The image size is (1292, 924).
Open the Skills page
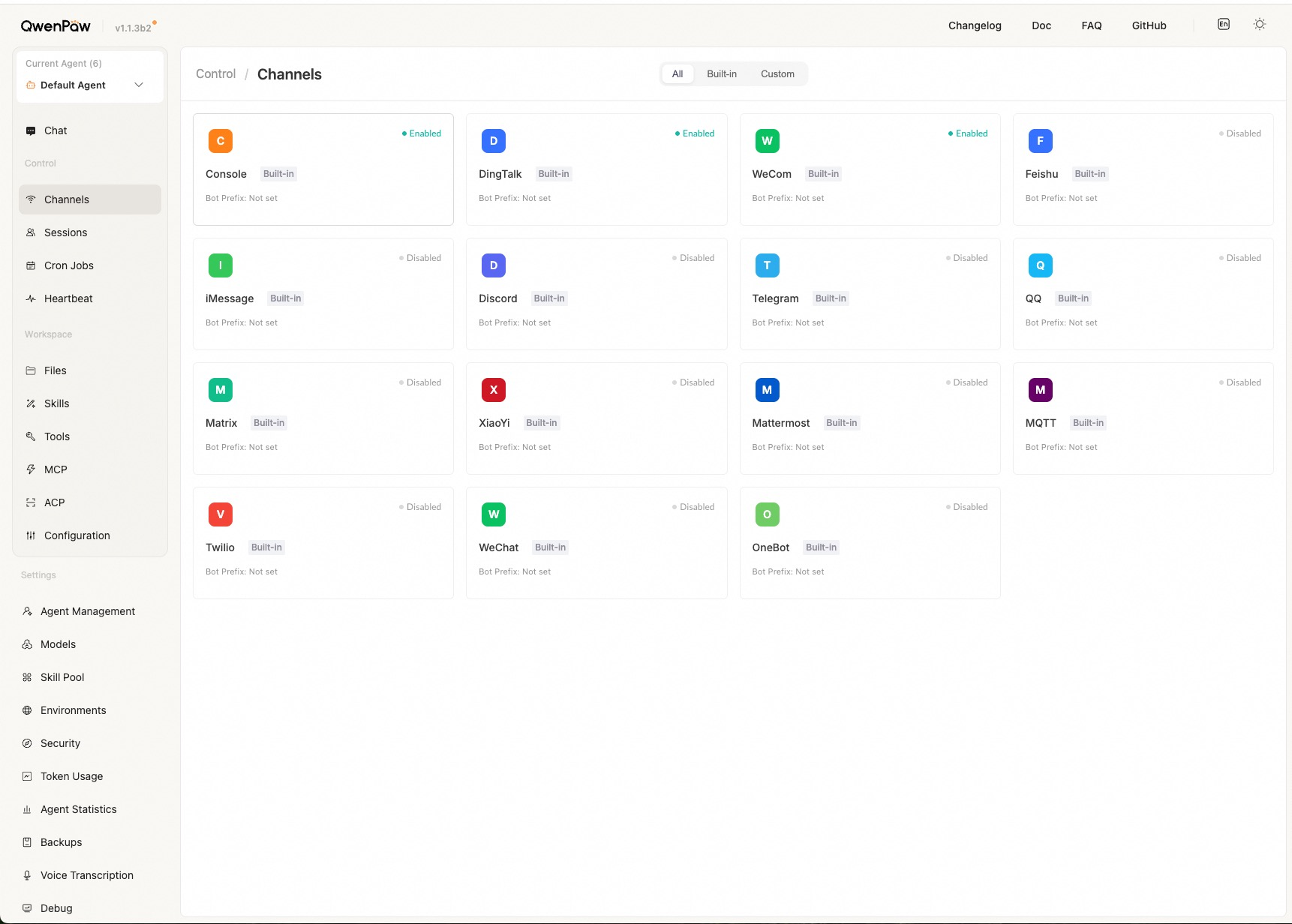click(x=90, y=403)
